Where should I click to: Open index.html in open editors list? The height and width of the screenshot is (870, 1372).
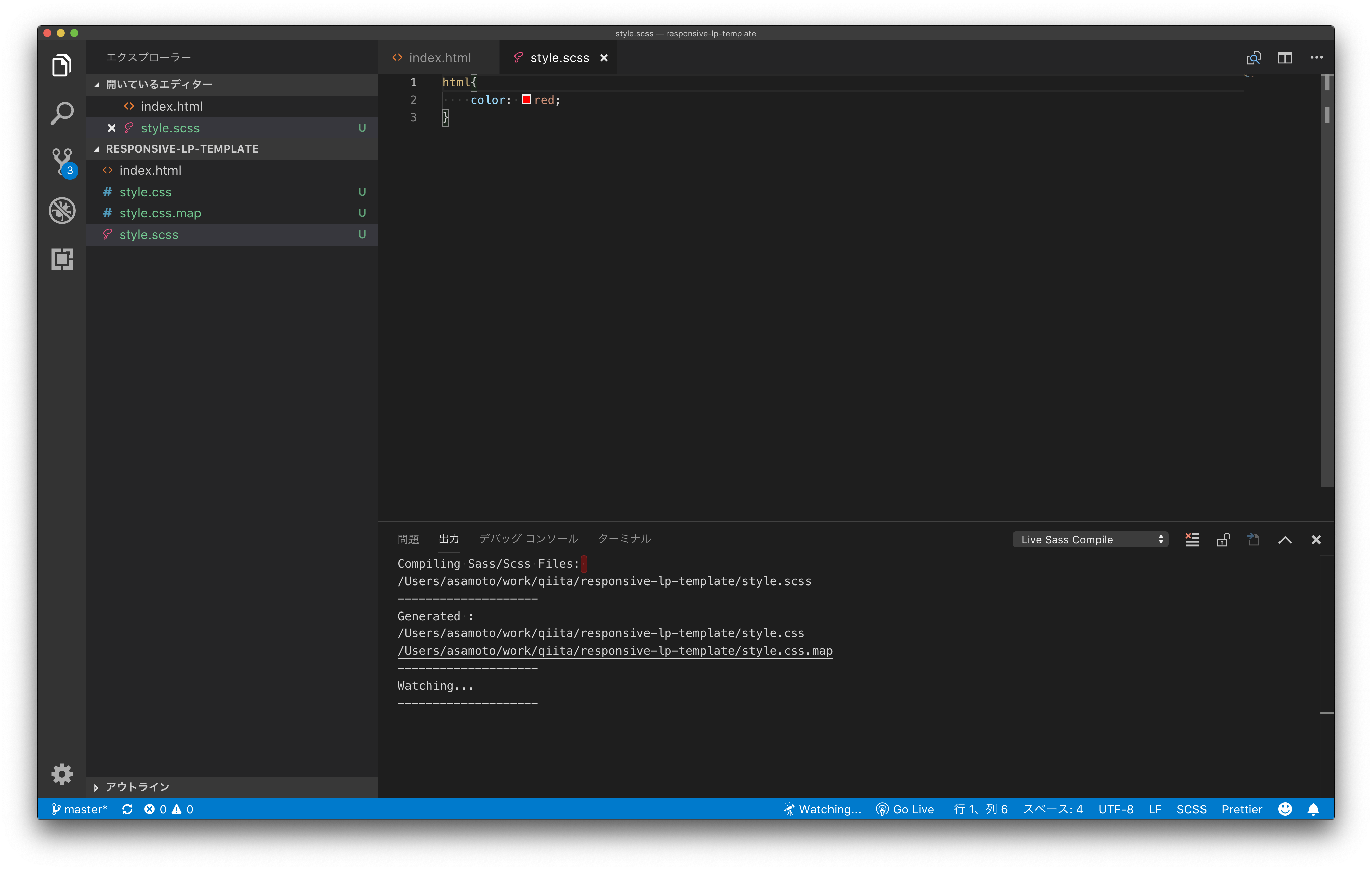click(x=232, y=106)
